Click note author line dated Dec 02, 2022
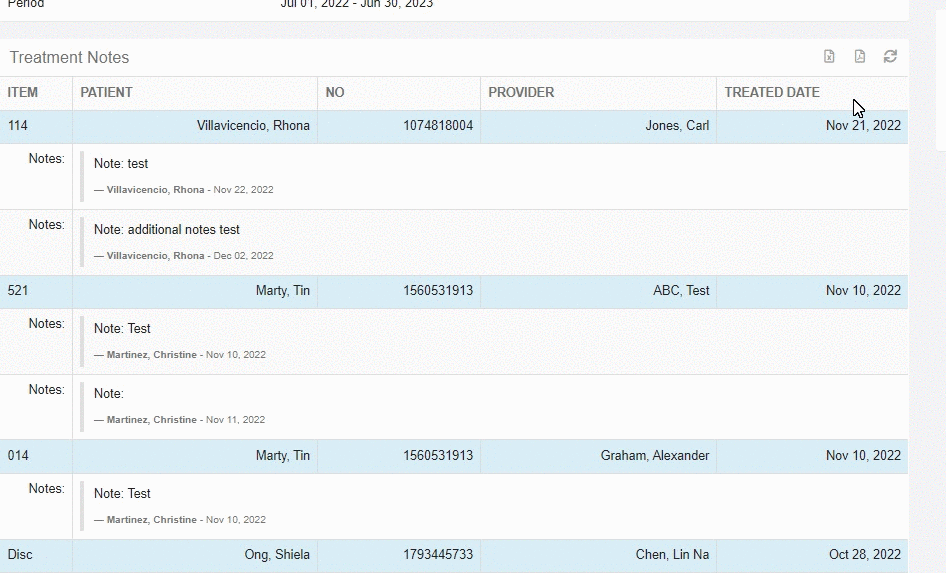This screenshot has width=946, height=573. [x=183, y=256]
